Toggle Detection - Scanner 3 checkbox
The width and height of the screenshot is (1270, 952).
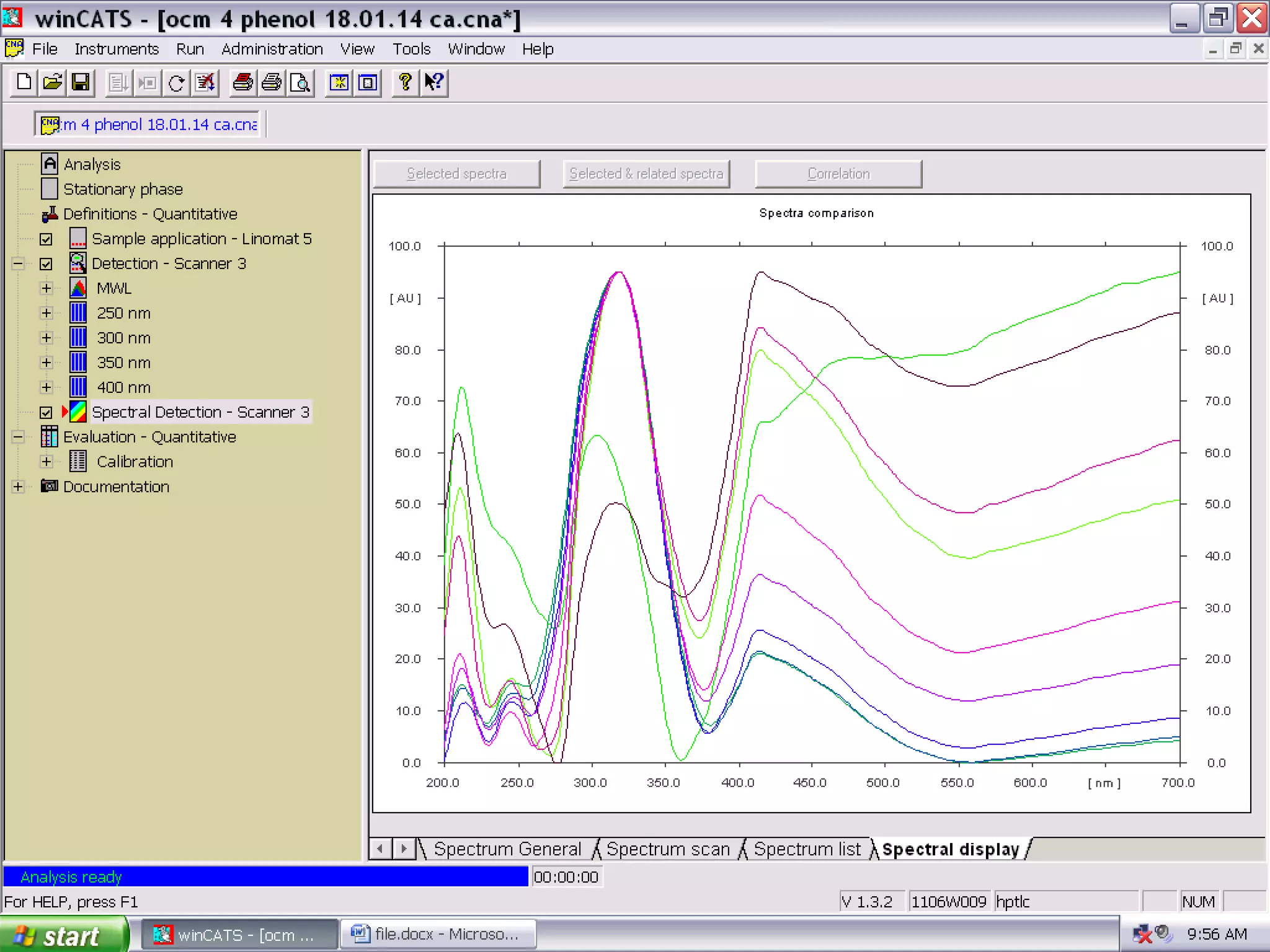(x=46, y=264)
